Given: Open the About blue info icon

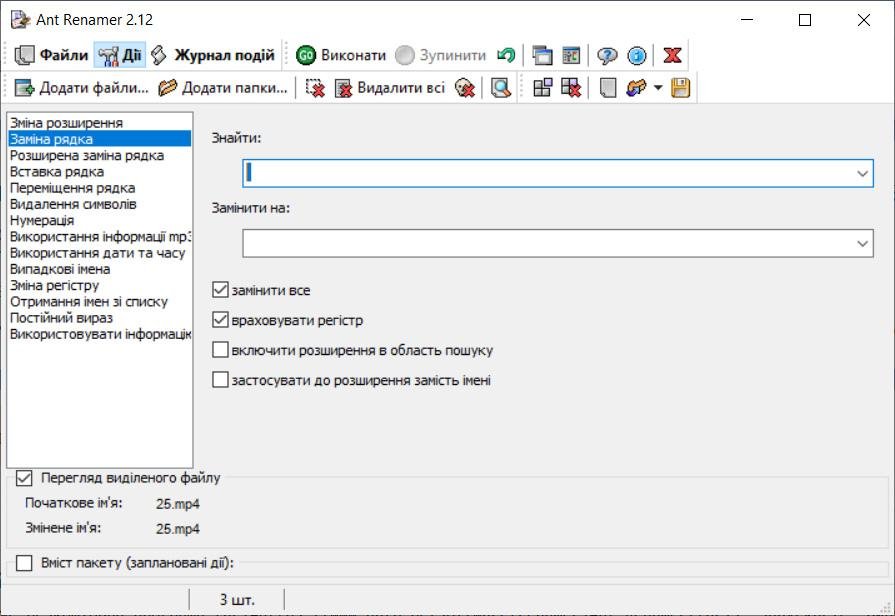Looking at the screenshot, I should [636, 55].
